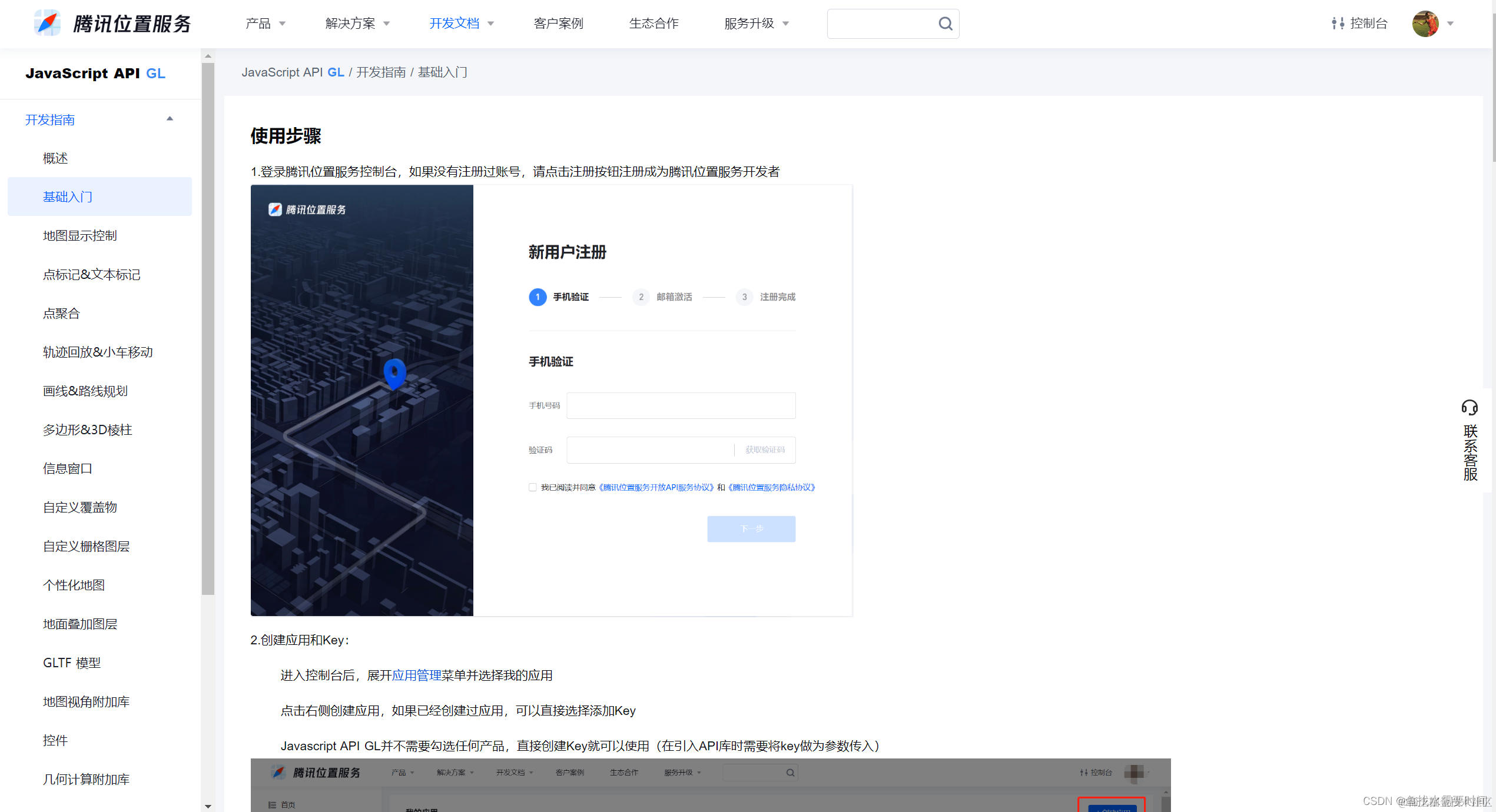This screenshot has height=812, width=1496.
Task: Click the 获取验证码 button
Action: [x=765, y=450]
